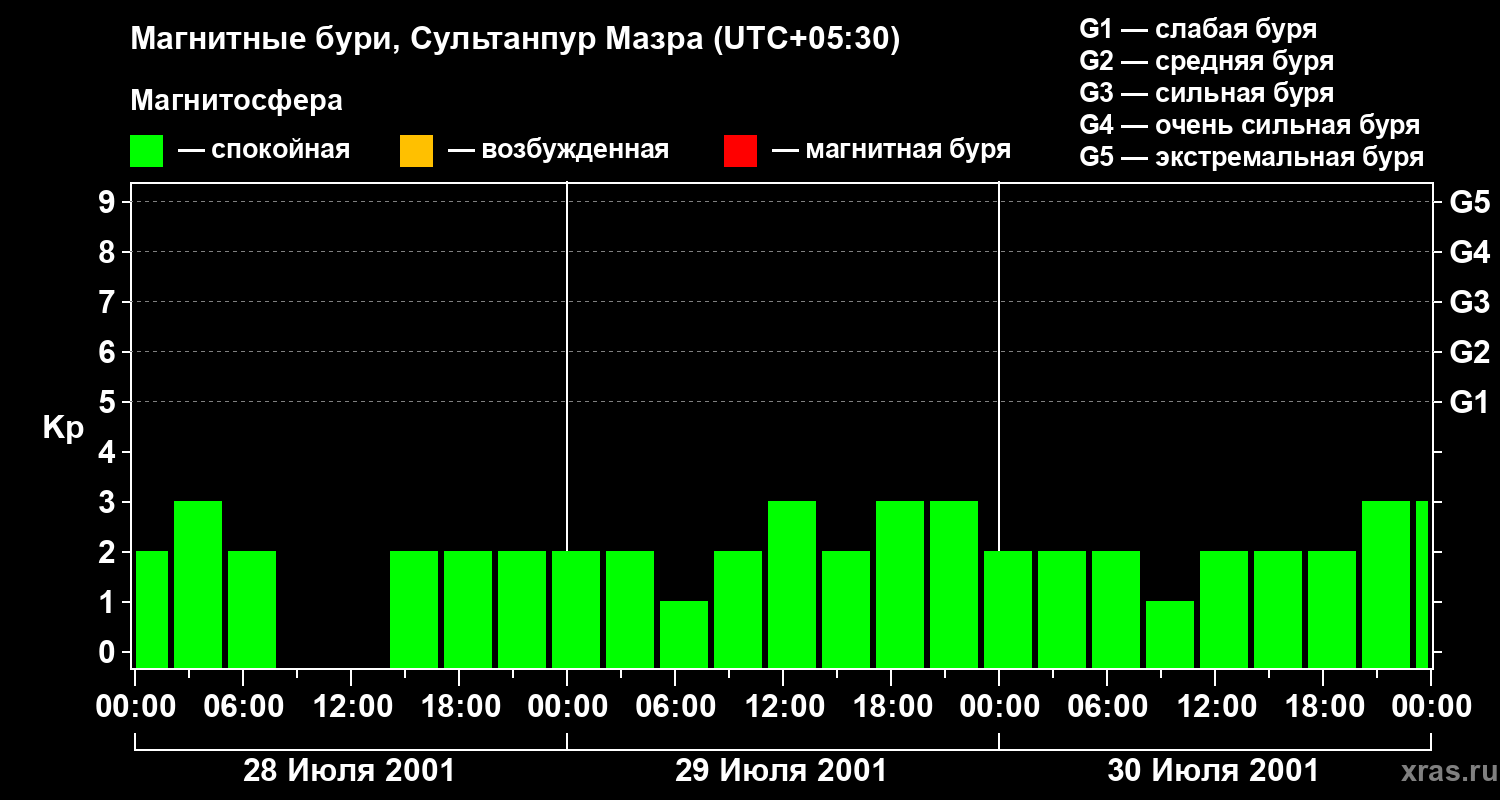Click the '06:00' time label under 30 July
The image size is (1500, 800).
click(x=1106, y=706)
